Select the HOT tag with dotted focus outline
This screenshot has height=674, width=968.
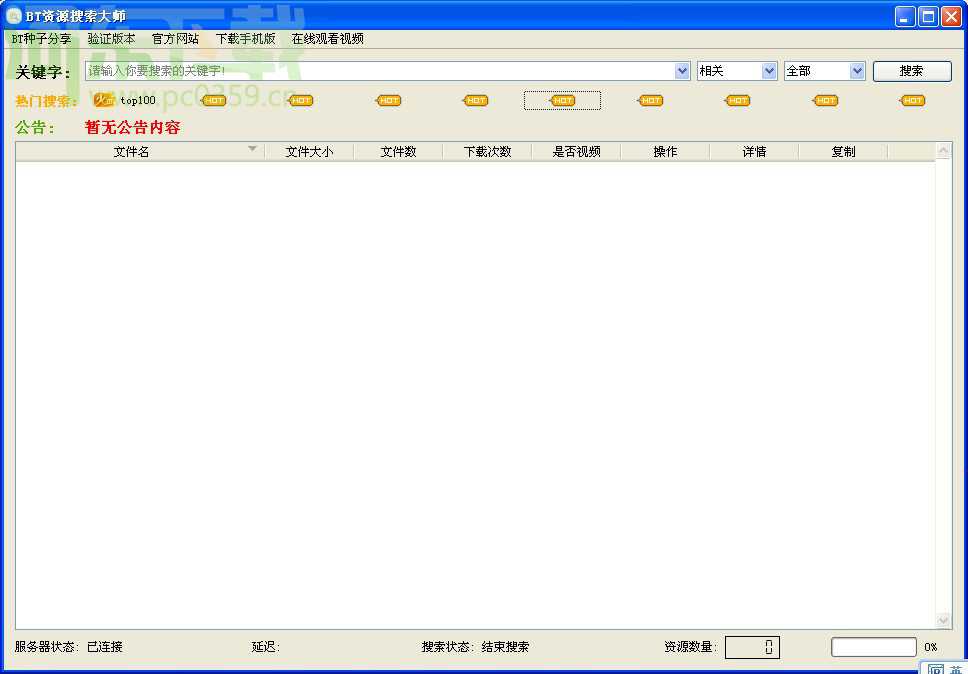(x=562, y=100)
